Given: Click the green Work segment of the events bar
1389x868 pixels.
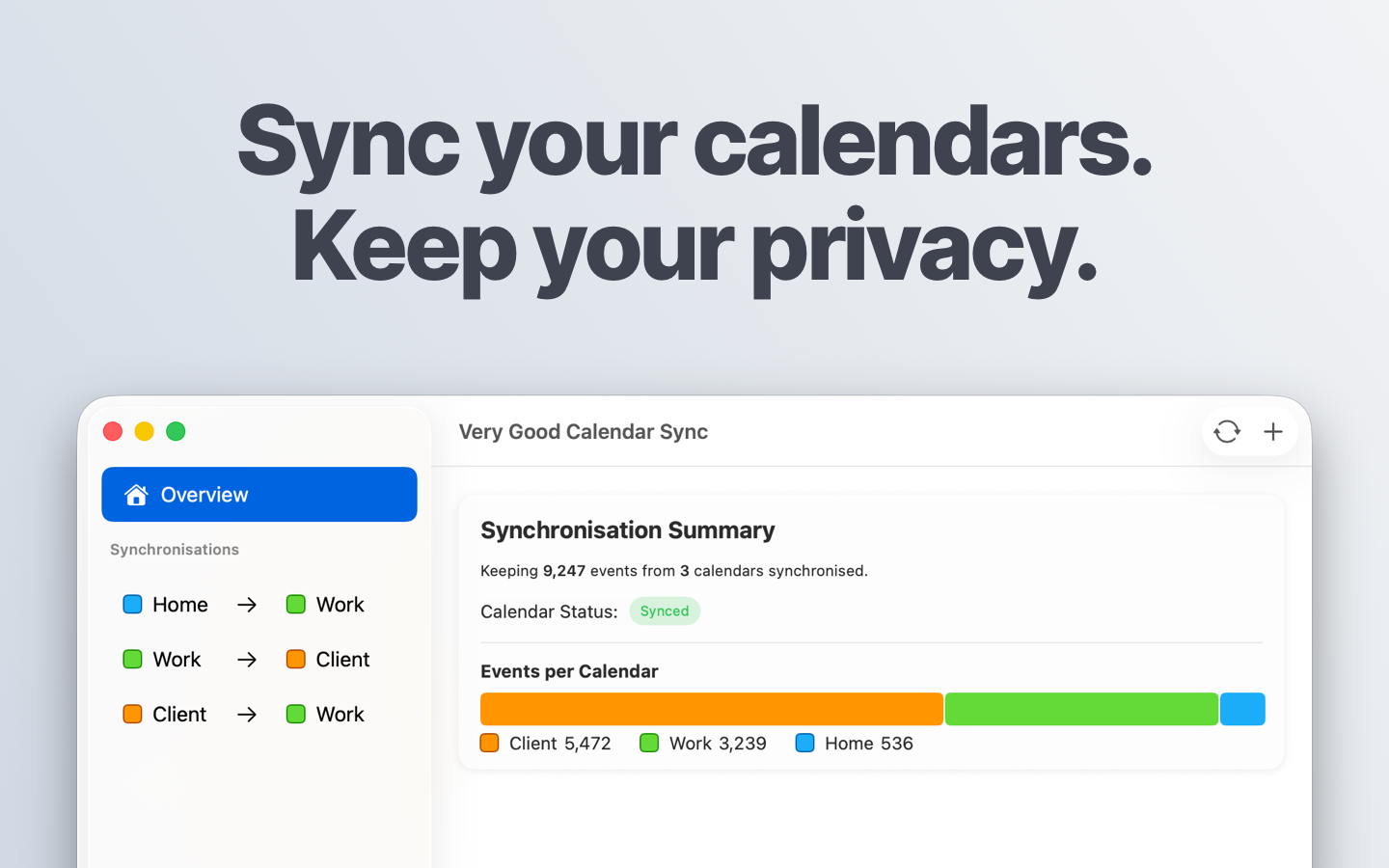Looking at the screenshot, I should pyautogui.click(x=1081, y=709).
